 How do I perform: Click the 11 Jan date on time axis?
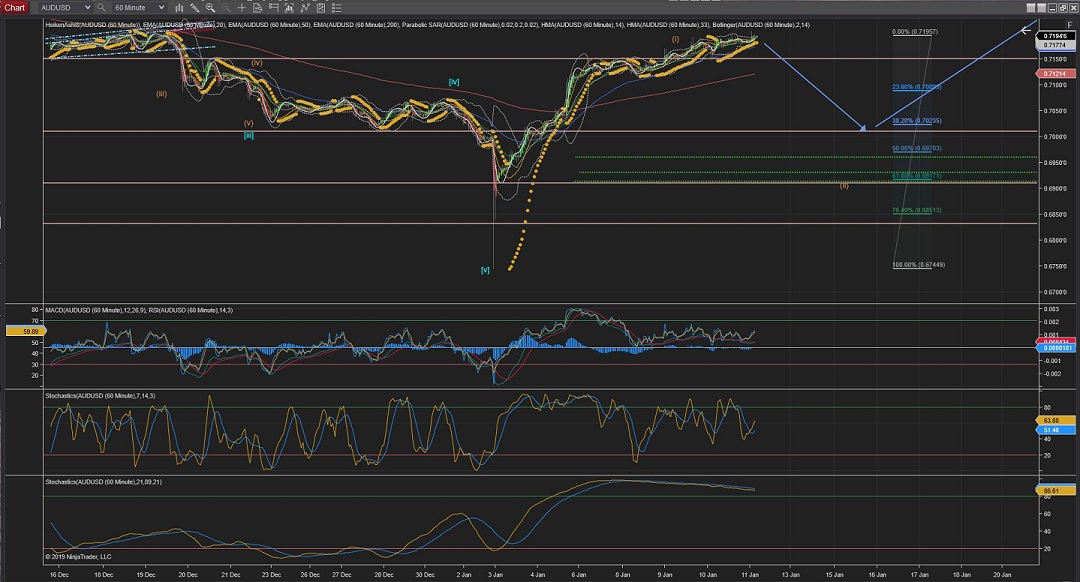pos(750,574)
